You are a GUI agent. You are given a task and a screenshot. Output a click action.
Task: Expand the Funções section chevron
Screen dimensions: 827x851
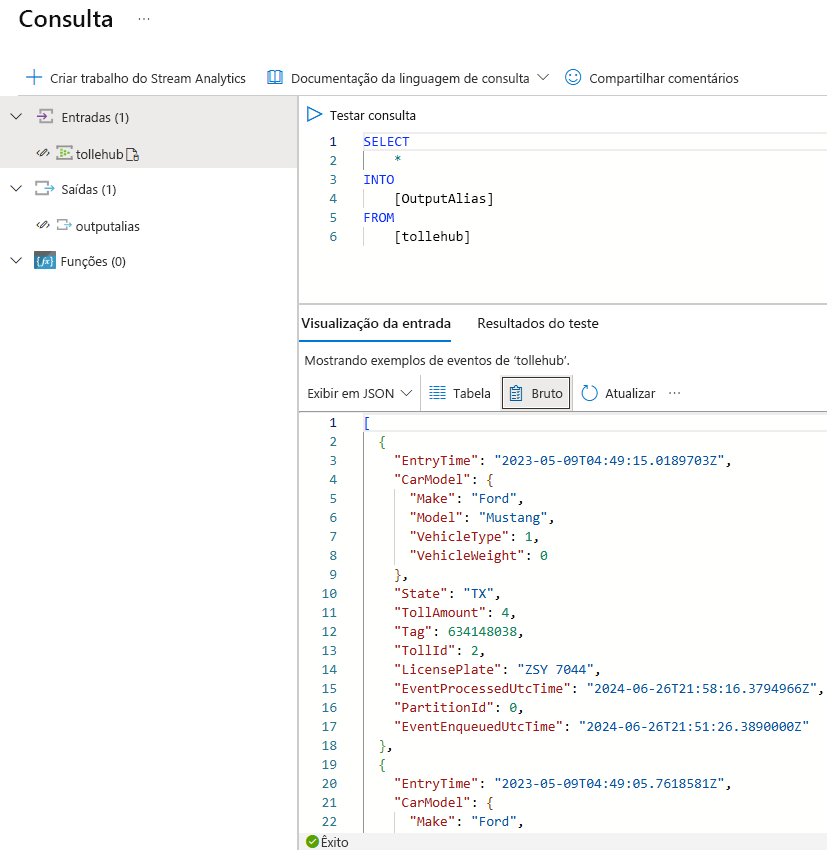[15, 262]
